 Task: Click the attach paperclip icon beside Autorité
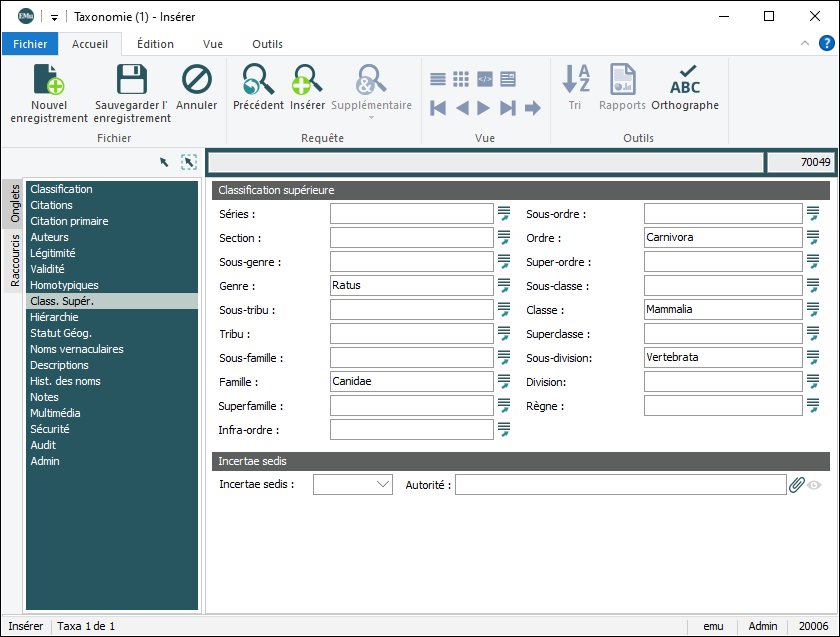pyautogui.click(x=797, y=485)
